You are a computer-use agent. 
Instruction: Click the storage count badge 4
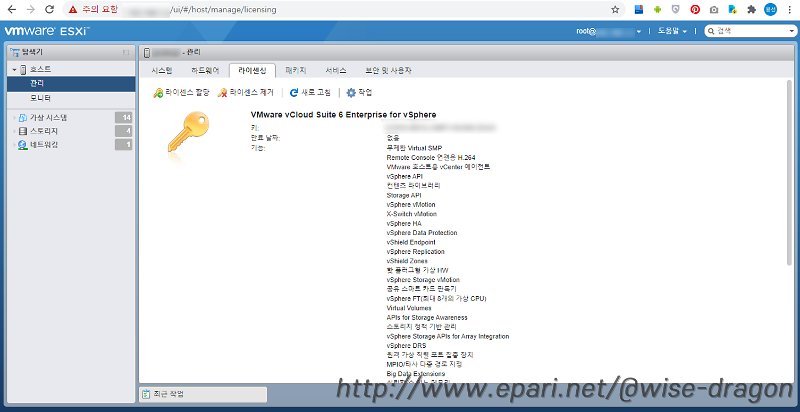click(123, 132)
